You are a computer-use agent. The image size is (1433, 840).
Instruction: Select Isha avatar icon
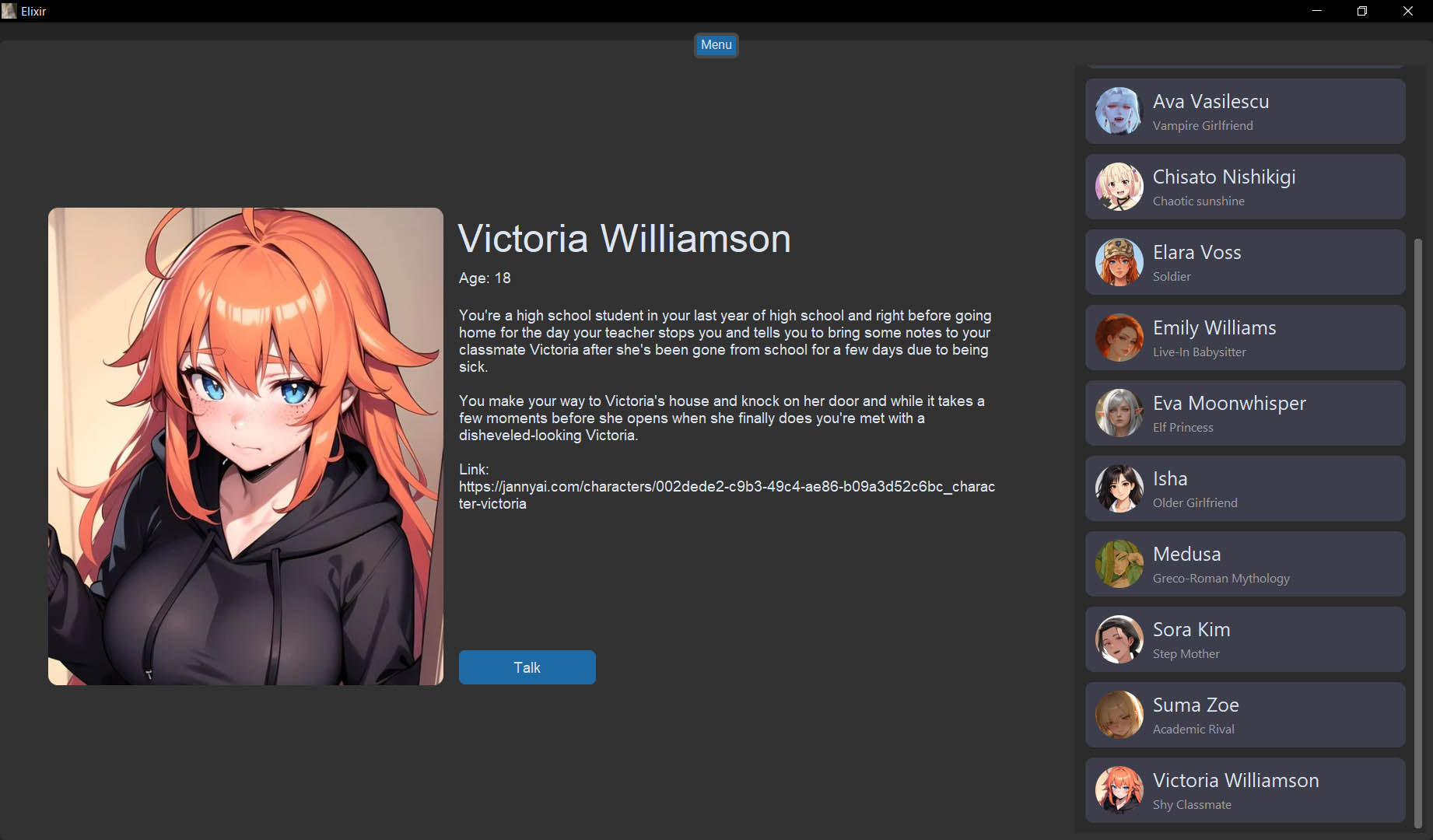point(1119,488)
